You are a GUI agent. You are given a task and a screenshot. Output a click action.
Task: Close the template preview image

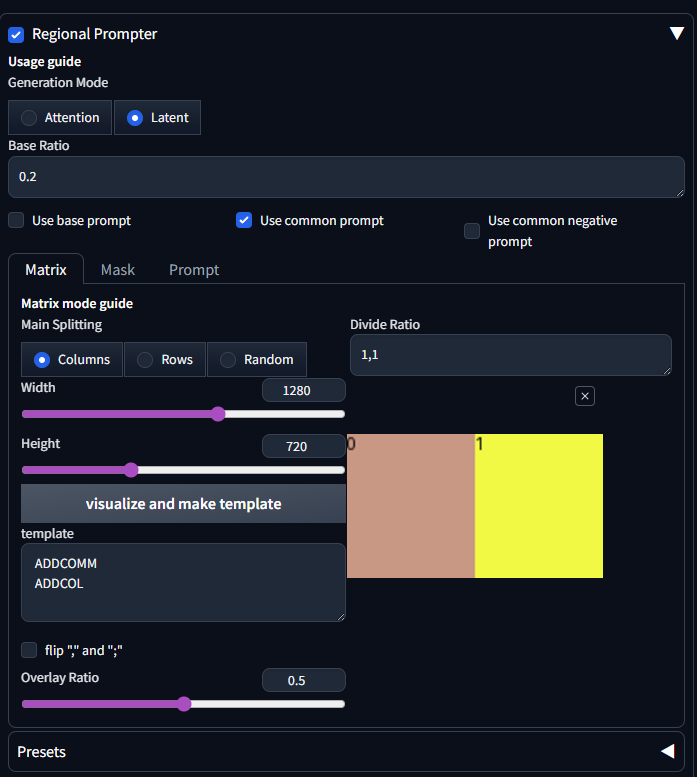click(585, 396)
